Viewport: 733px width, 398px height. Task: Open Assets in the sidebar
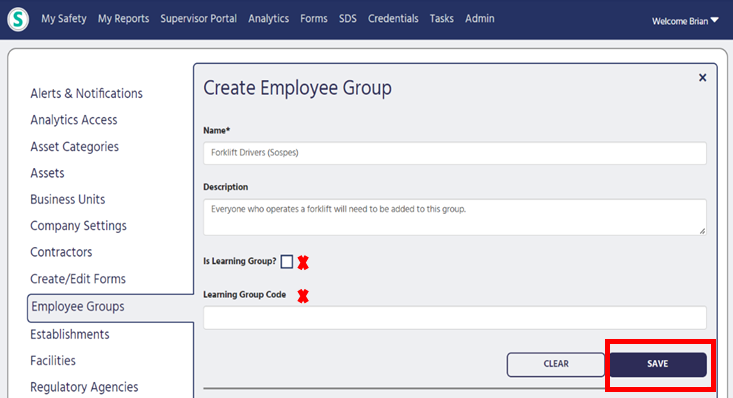point(47,173)
